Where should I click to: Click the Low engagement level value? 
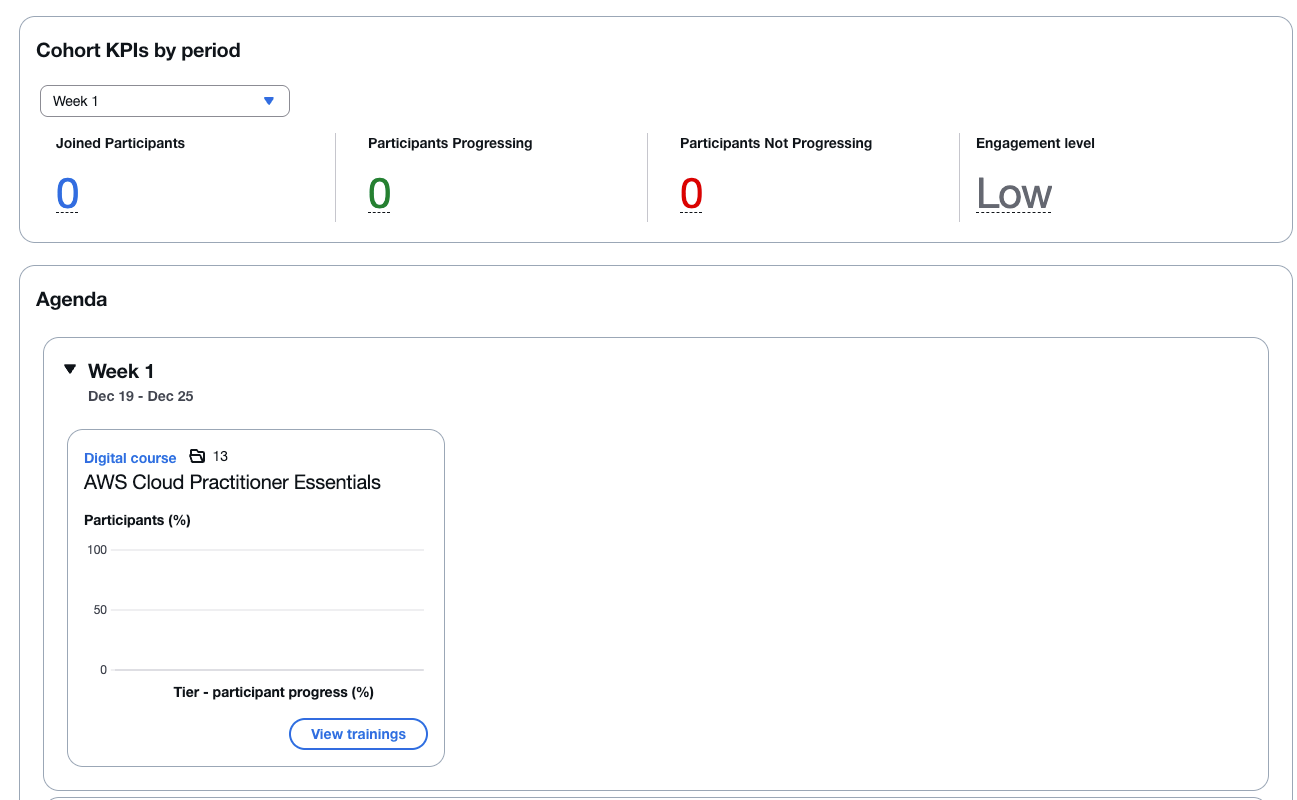1014,194
